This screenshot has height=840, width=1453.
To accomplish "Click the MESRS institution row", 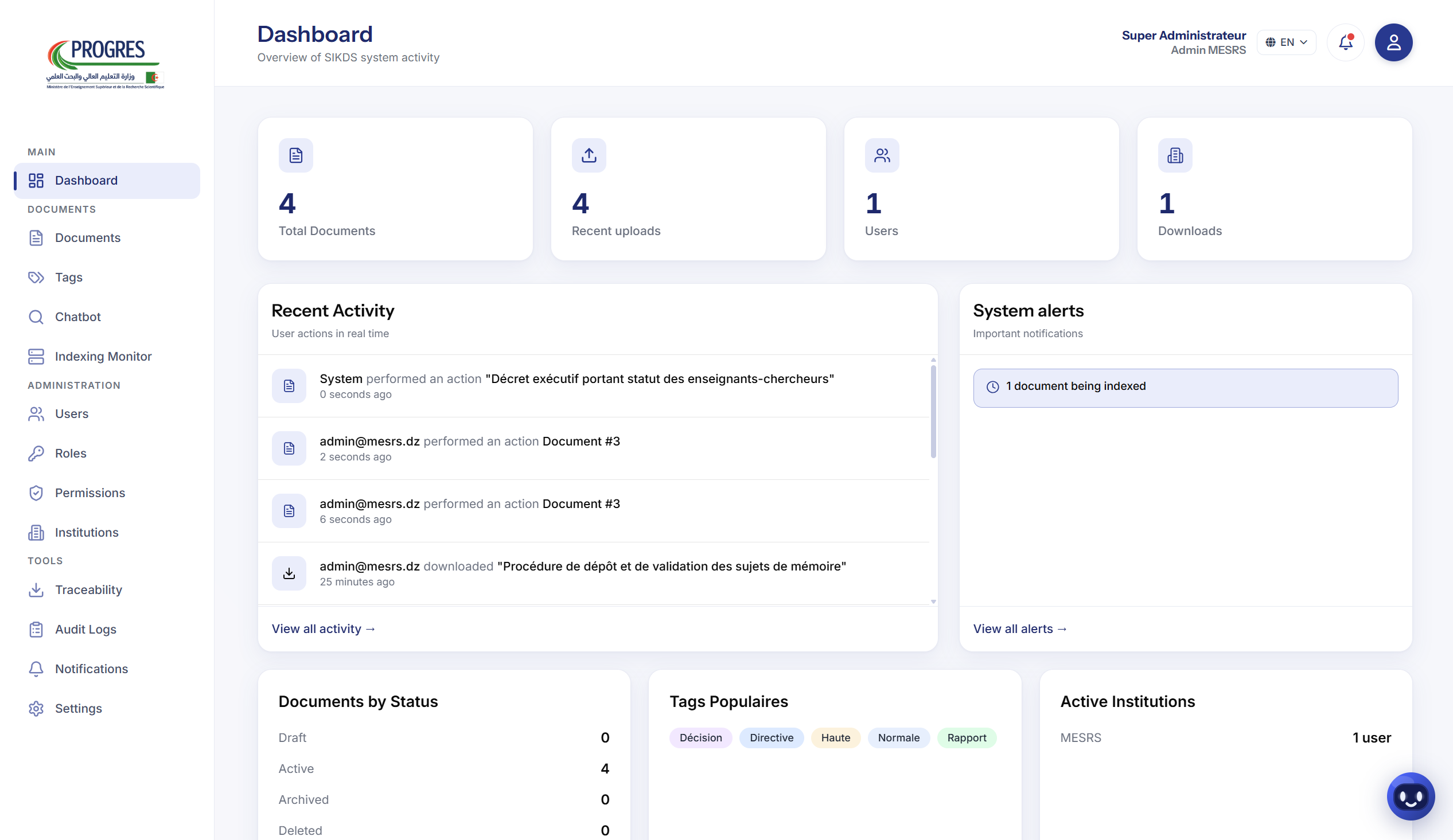I will [1226, 738].
